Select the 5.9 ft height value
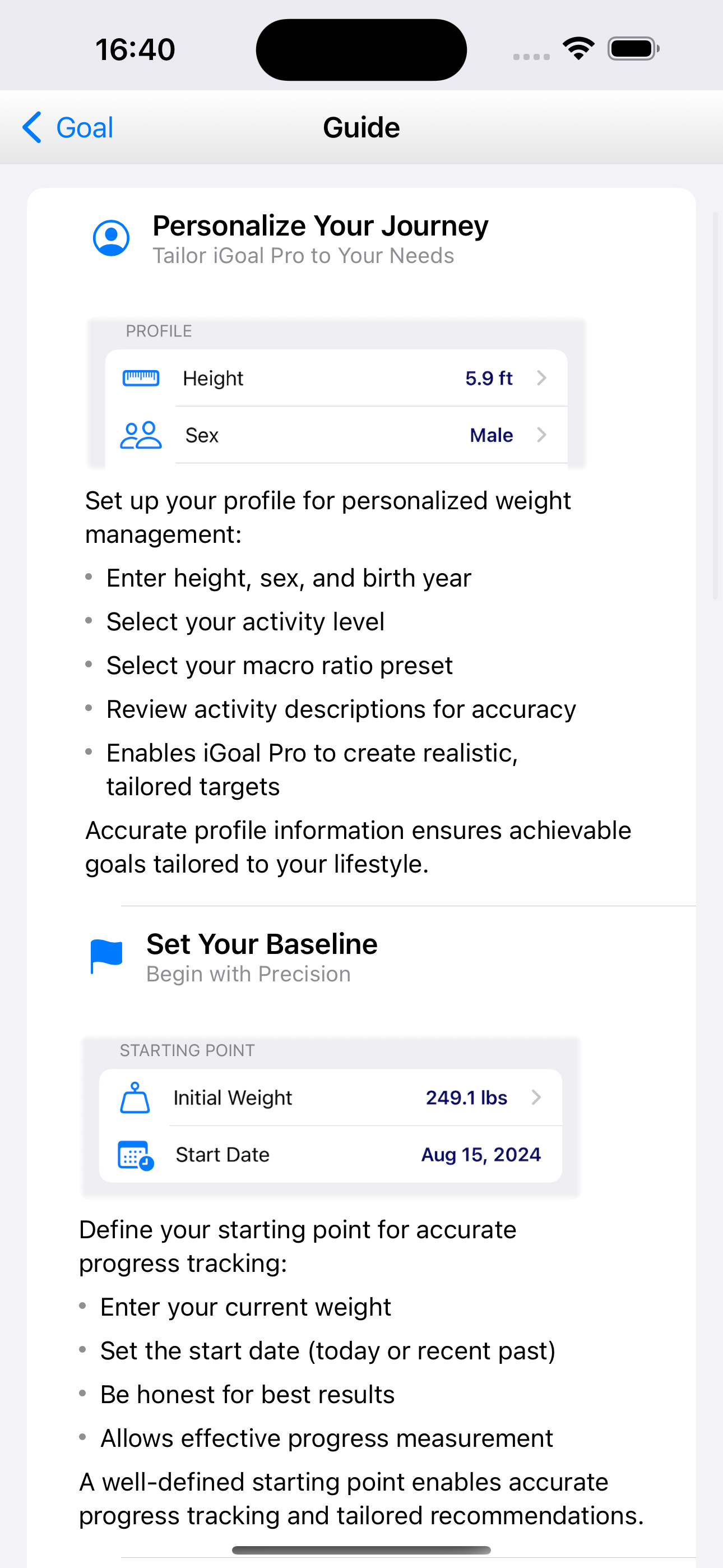 [489, 378]
